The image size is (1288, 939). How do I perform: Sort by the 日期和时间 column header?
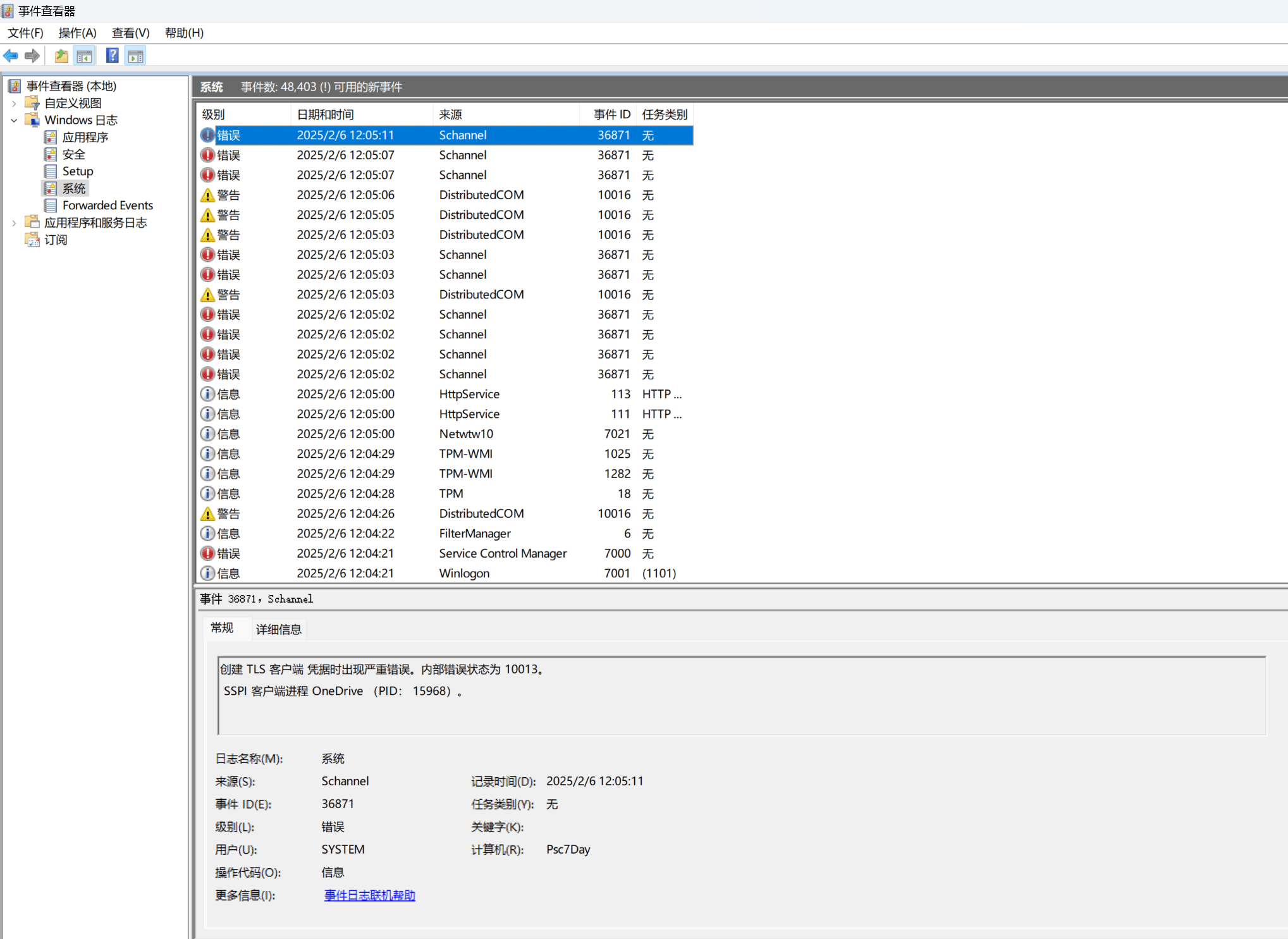click(x=326, y=114)
